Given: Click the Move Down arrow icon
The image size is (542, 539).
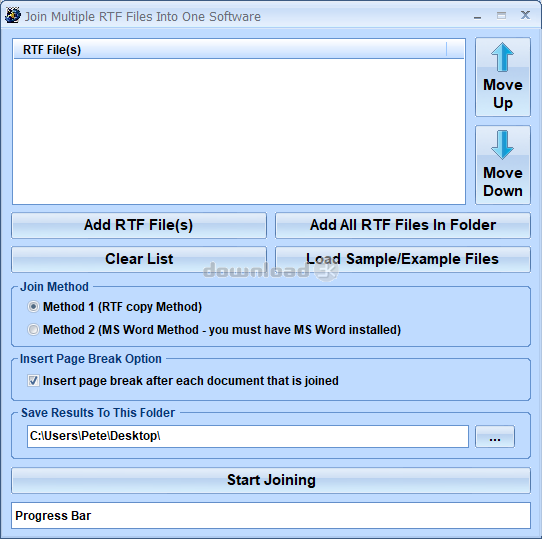Looking at the screenshot, I should pos(502,145).
